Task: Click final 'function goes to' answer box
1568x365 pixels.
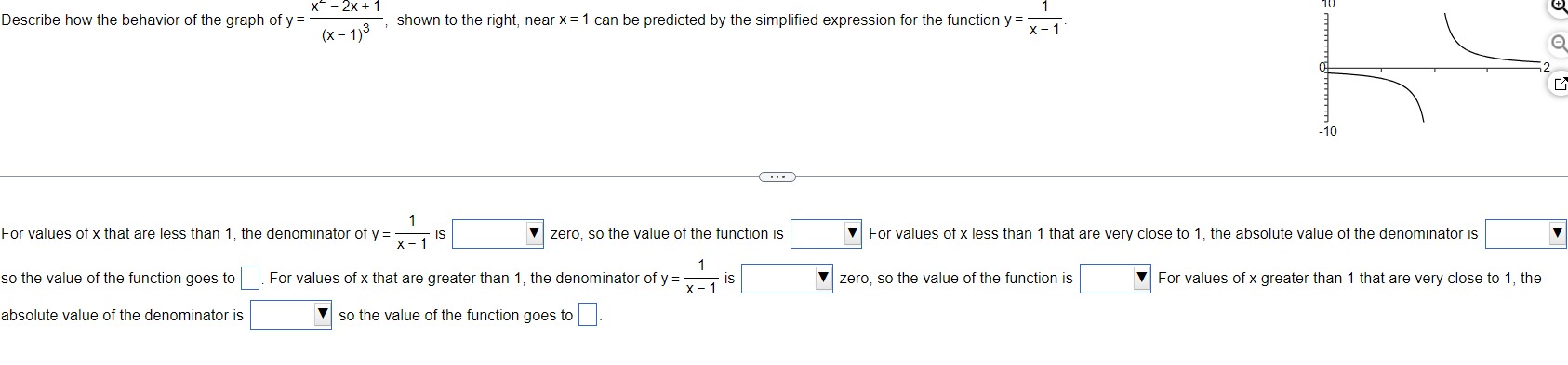Action: (x=587, y=316)
